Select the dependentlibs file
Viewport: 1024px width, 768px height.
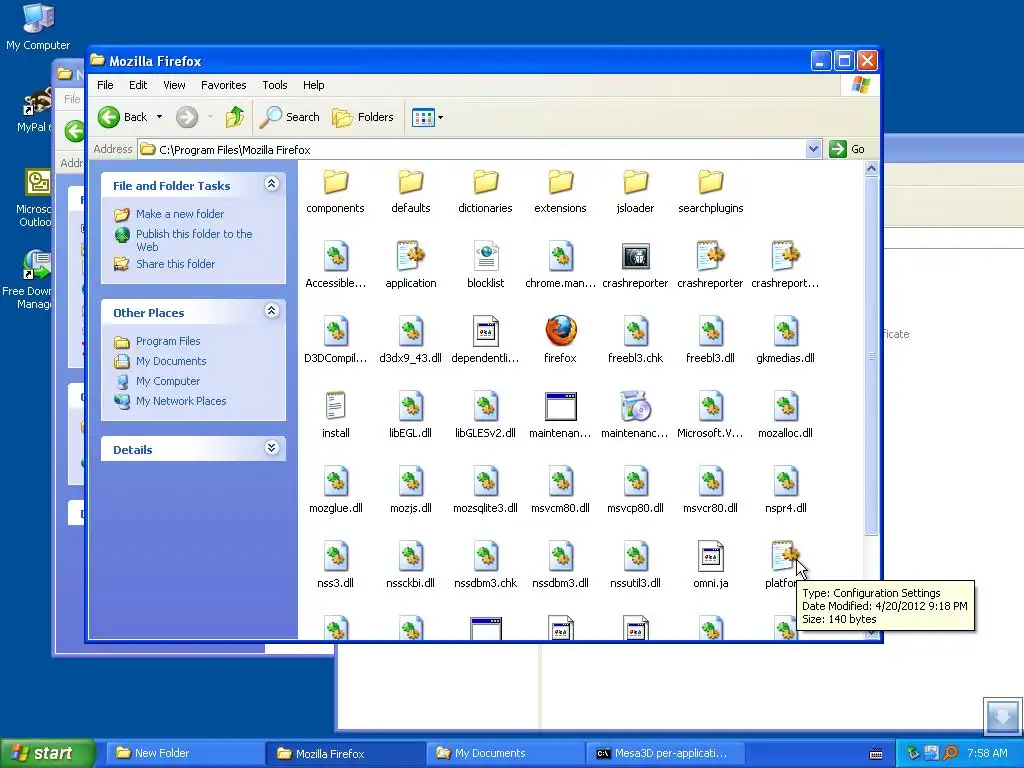(x=485, y=340)
